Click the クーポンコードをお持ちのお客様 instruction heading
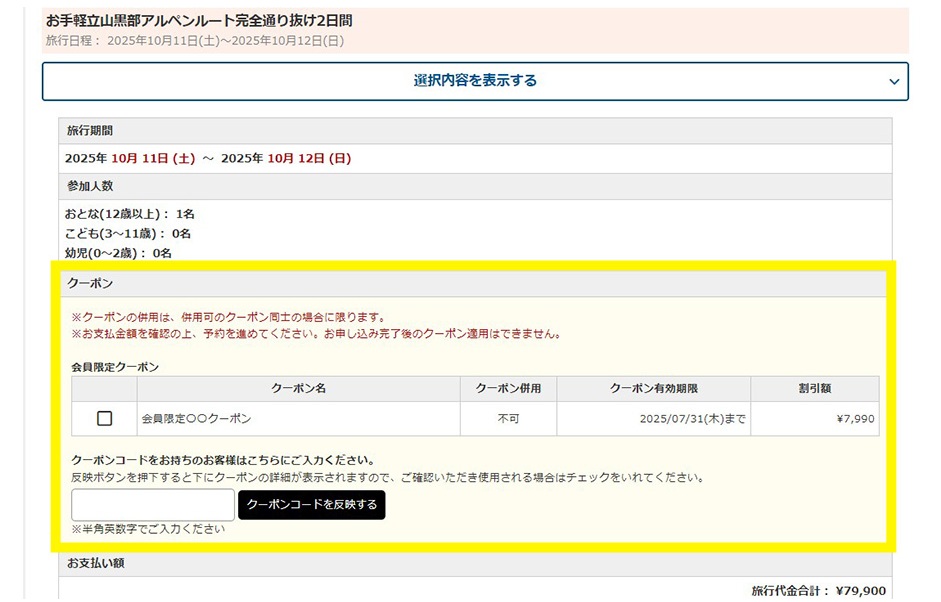 coord(223,460)
